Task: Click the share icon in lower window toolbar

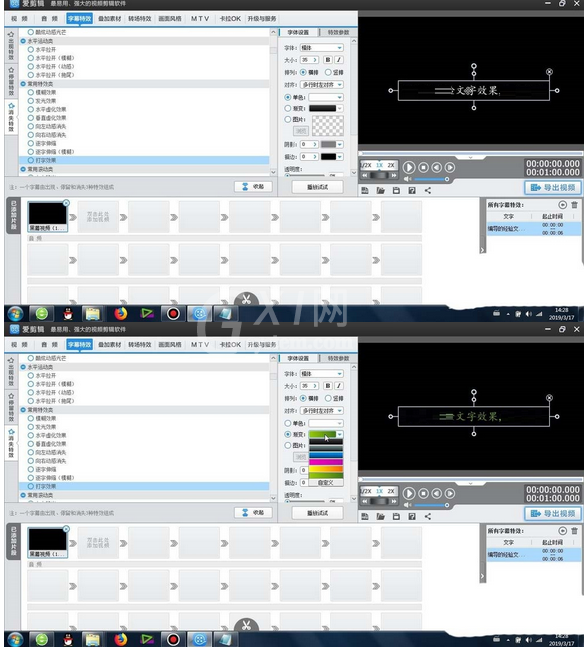Action: point(428,516)
